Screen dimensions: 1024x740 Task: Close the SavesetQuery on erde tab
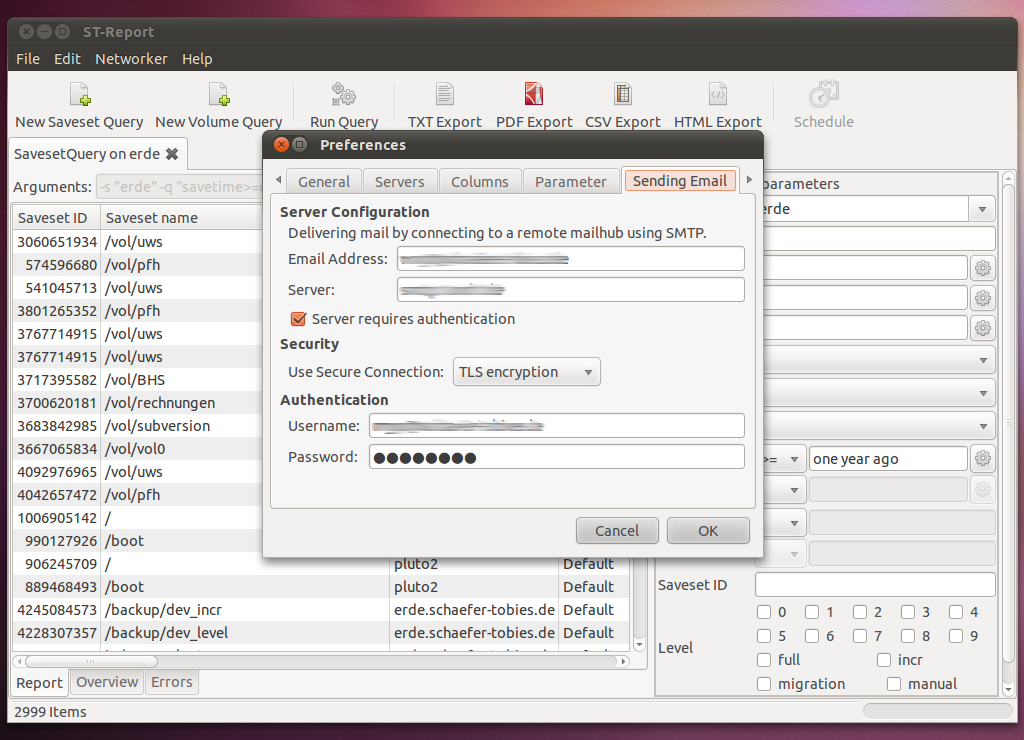pyautogui.click(x=172, y=154)
